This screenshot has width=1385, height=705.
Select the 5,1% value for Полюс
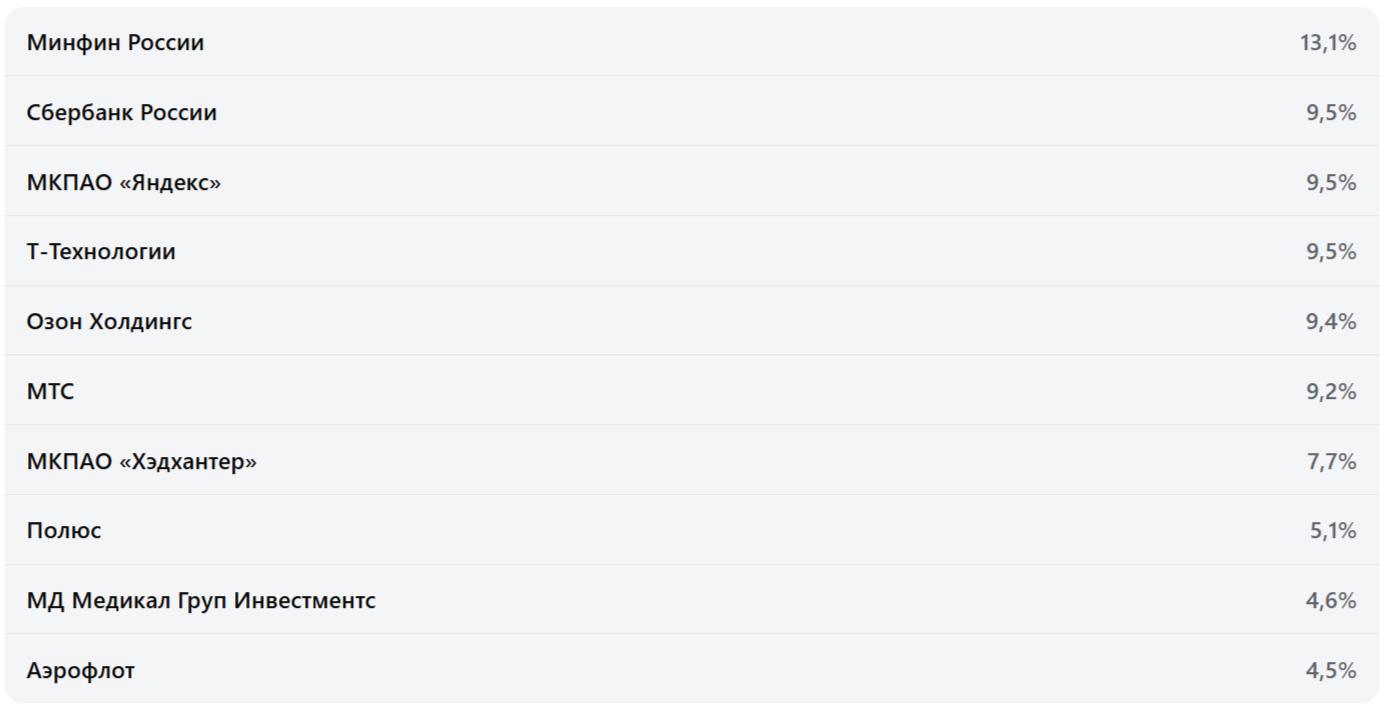tap(1333, 530)
